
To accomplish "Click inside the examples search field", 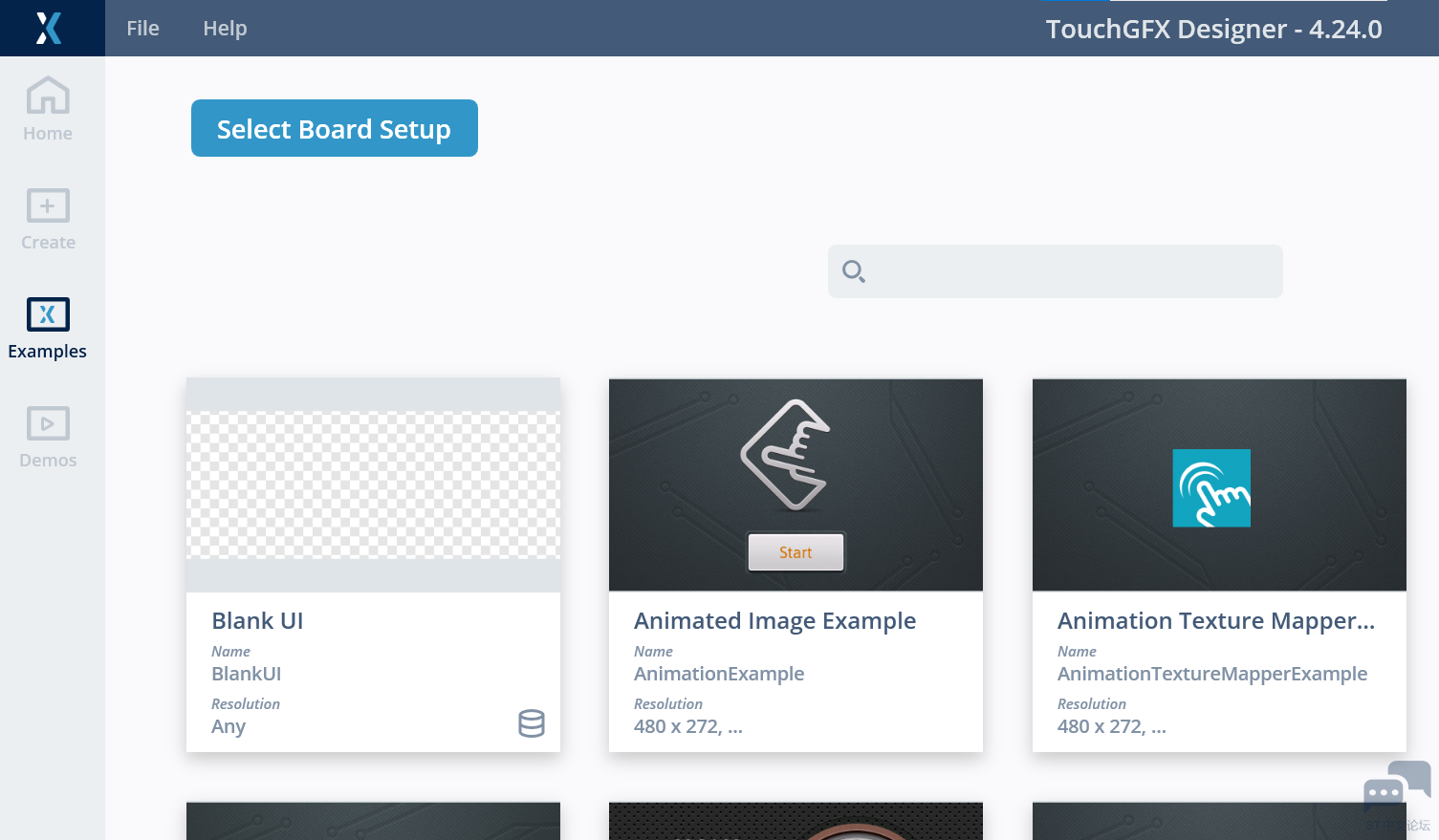I will pyautogui.click(x=1056, y=271).
